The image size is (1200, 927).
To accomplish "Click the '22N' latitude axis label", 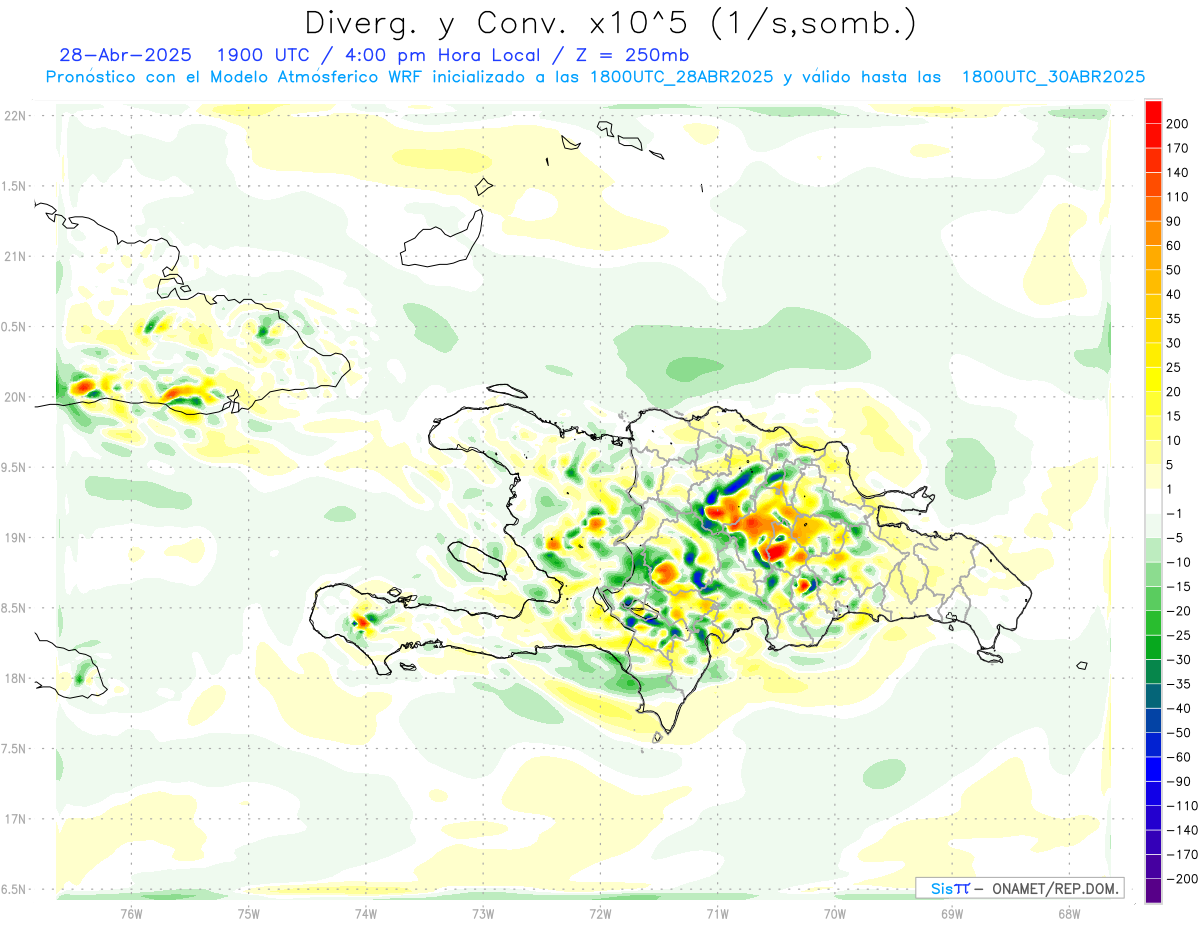I will (x=15, y=116).
